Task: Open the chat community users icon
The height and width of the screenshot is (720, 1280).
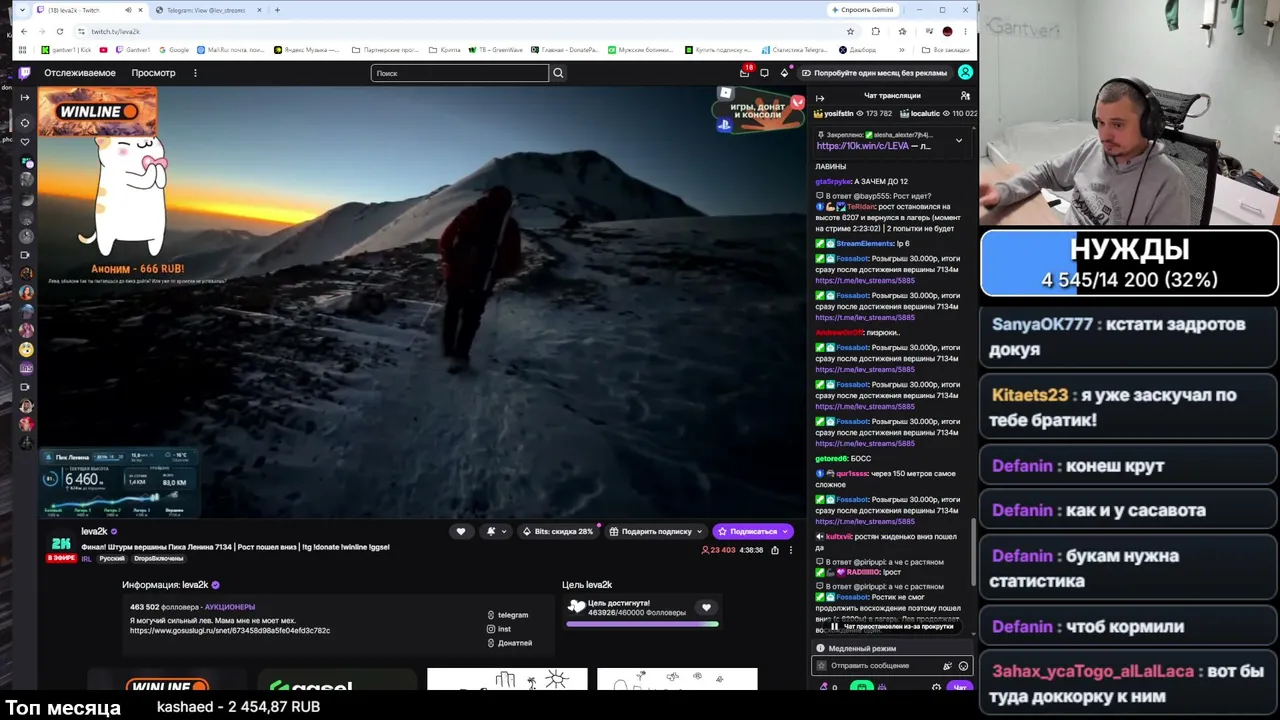Action: coord(965,96)
